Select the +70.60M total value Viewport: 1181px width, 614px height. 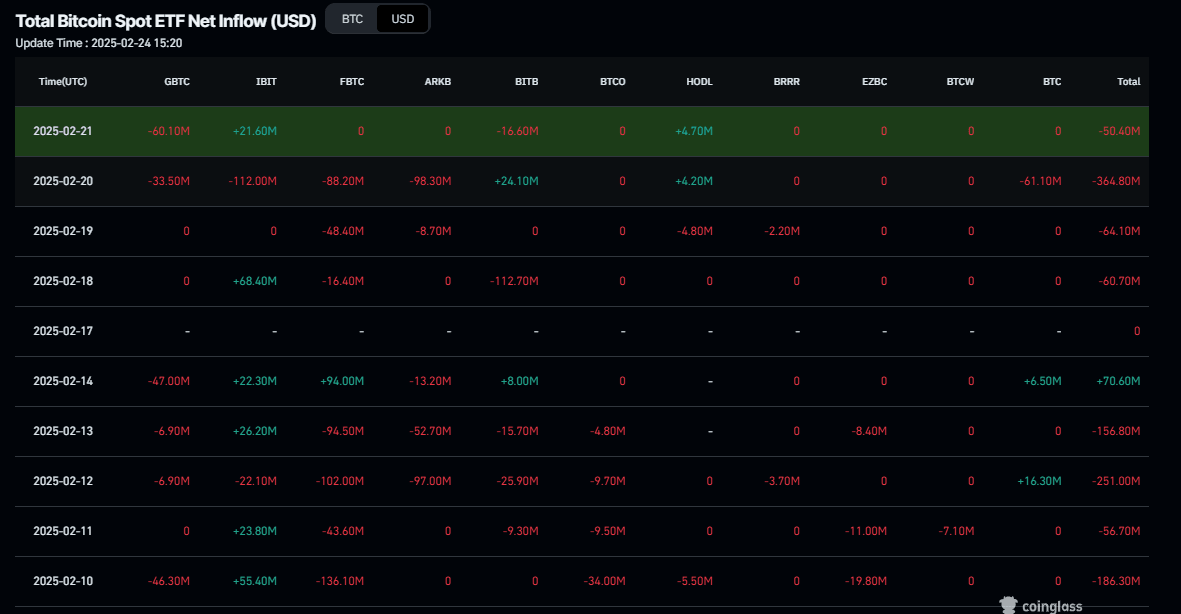click(x=1116, y=381)
